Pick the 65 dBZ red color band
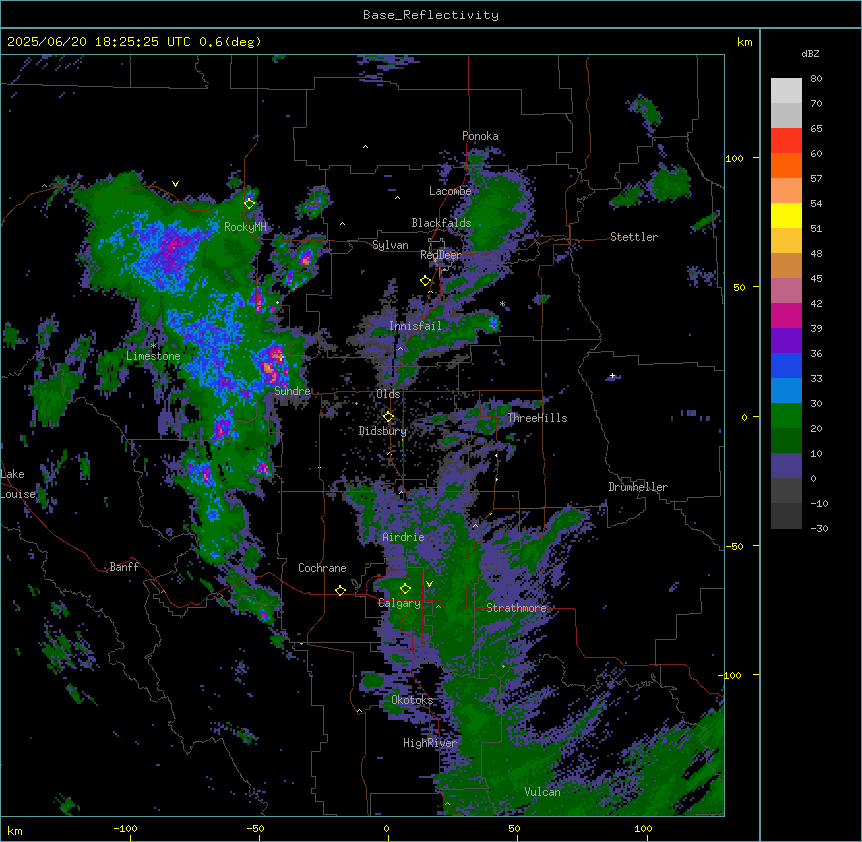The image size is (862, 842). (x=786, y=141)
